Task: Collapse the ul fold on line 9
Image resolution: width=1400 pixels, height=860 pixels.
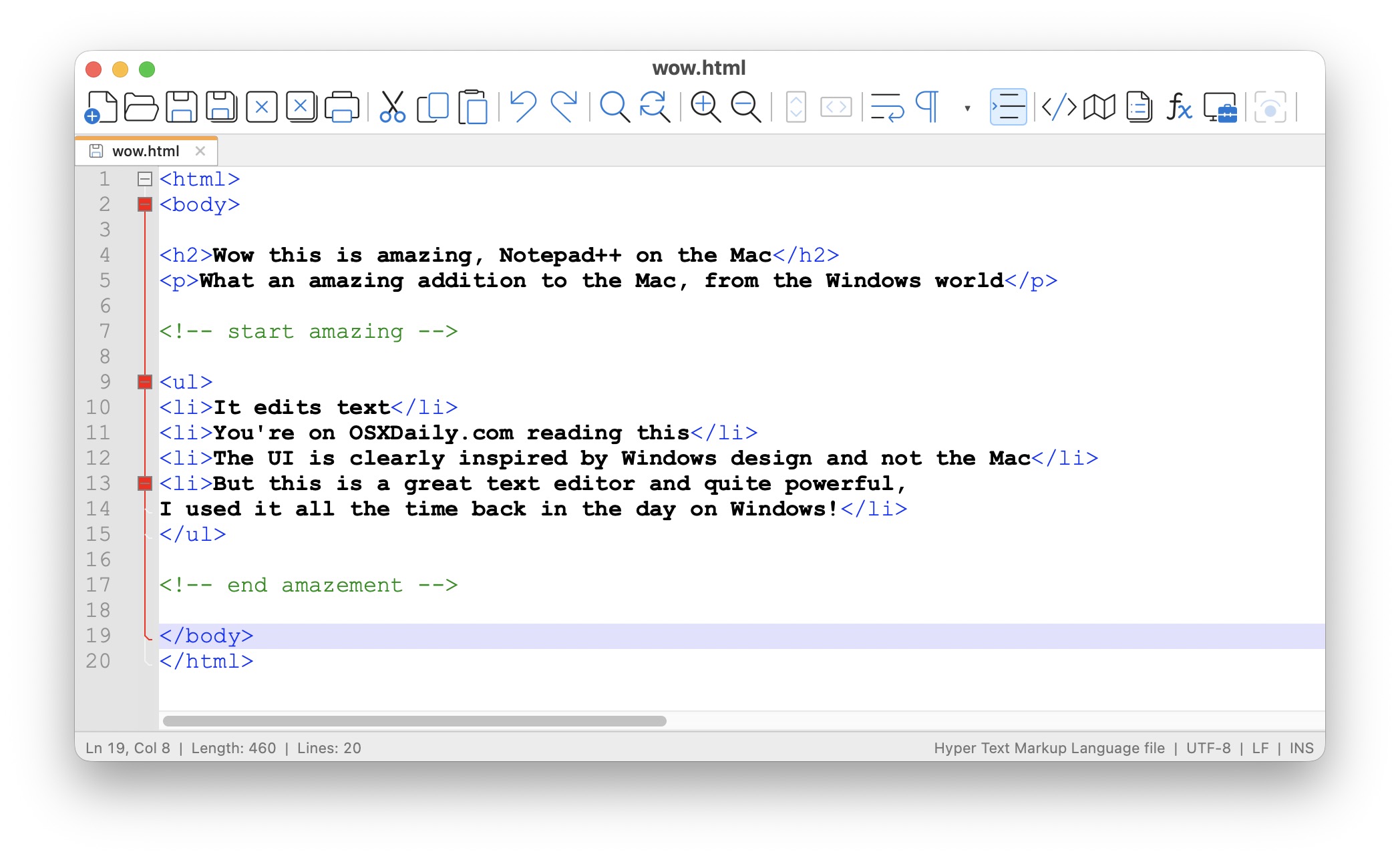Action: tap(144, 382)
